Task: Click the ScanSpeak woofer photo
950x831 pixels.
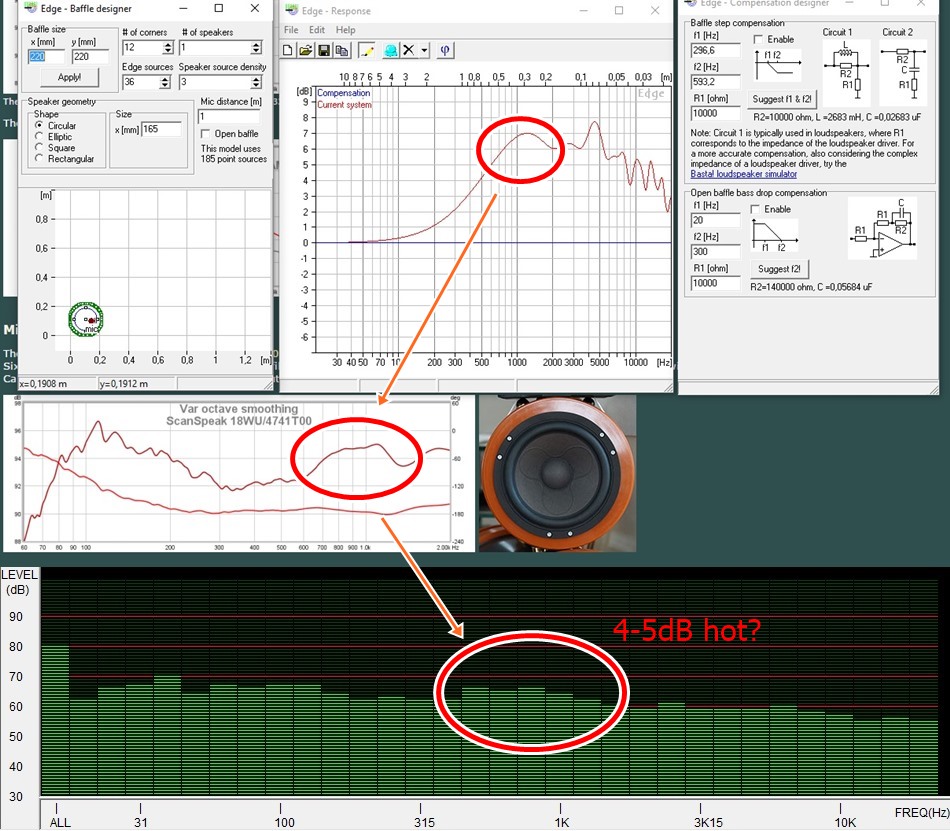Action: 557,473
